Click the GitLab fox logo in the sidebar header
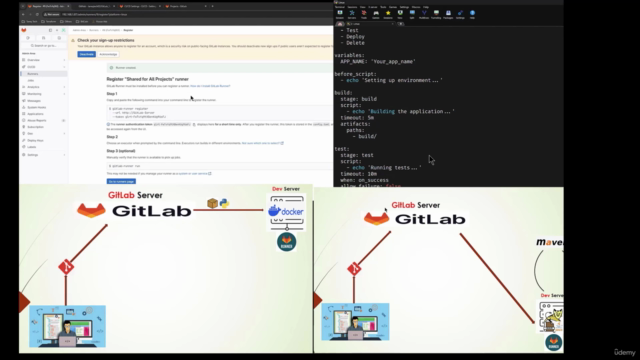The height and width of the screenshot is (360, 640). tap(24, 30)
